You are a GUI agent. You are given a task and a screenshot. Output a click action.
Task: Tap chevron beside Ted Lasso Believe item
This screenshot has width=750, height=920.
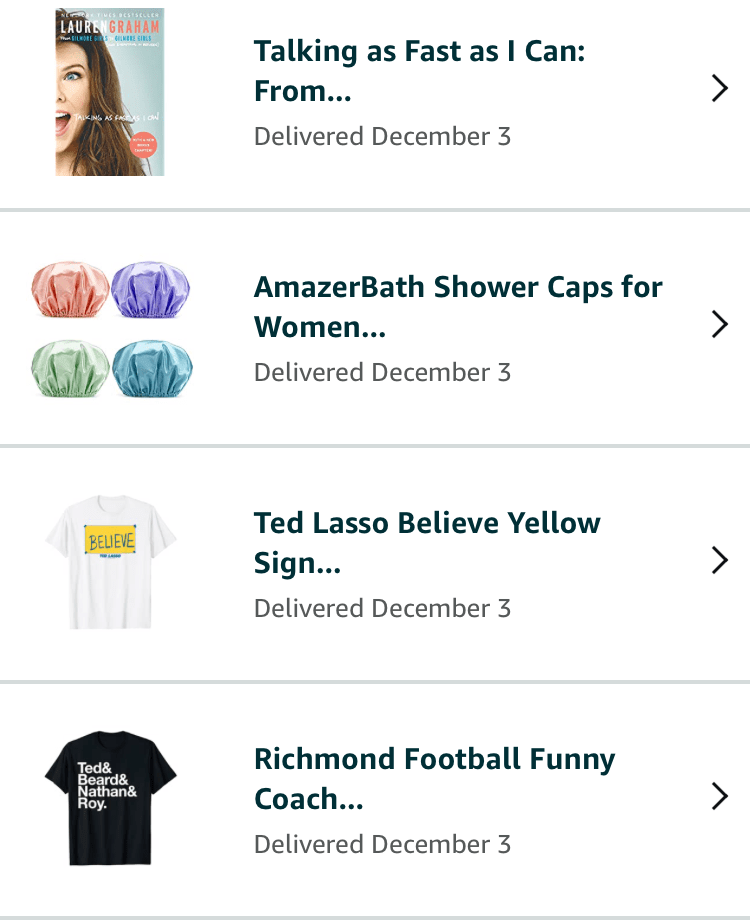point(719,561)
